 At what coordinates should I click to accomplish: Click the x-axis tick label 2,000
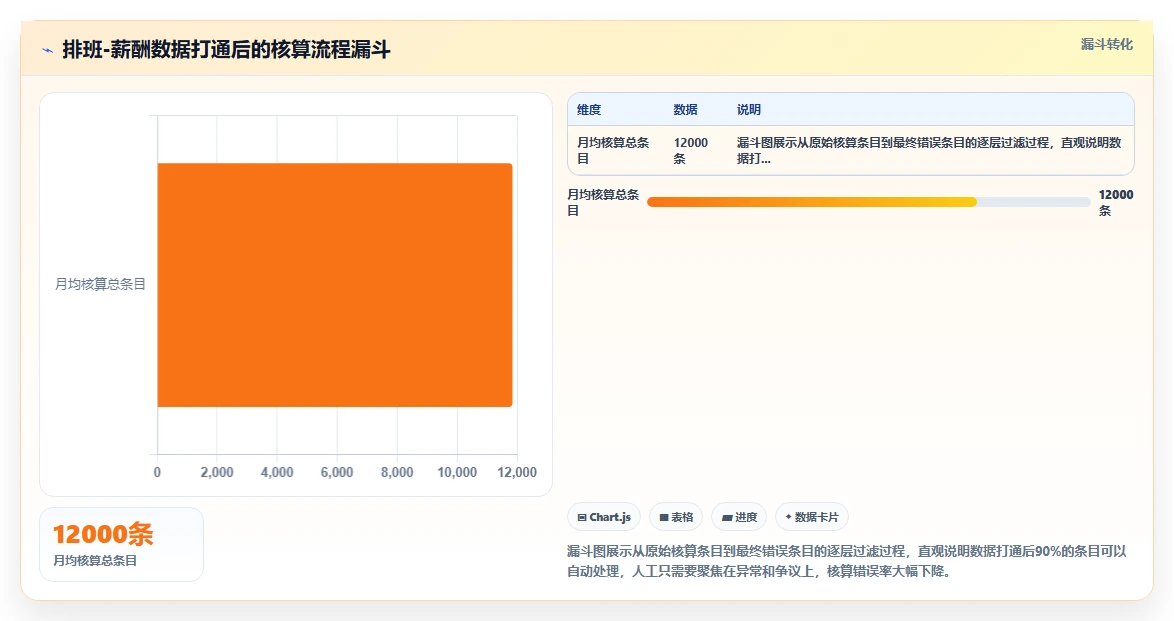217,472
